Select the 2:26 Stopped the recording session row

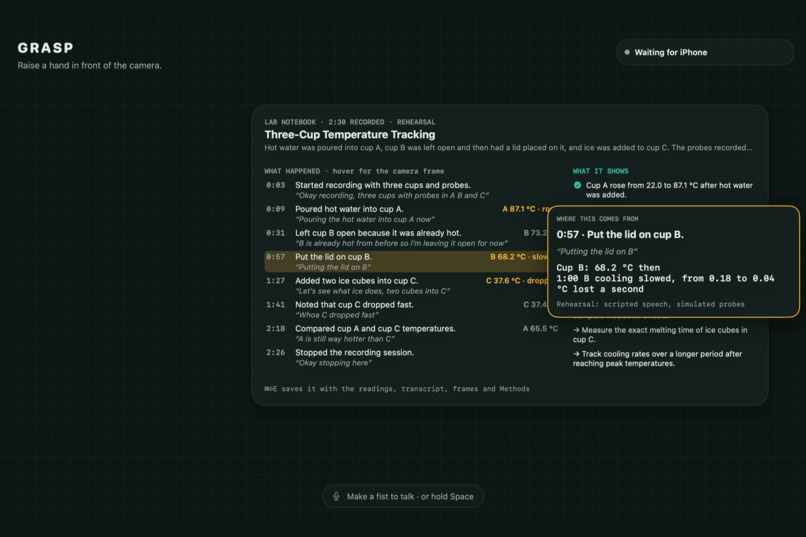point(411,357)
